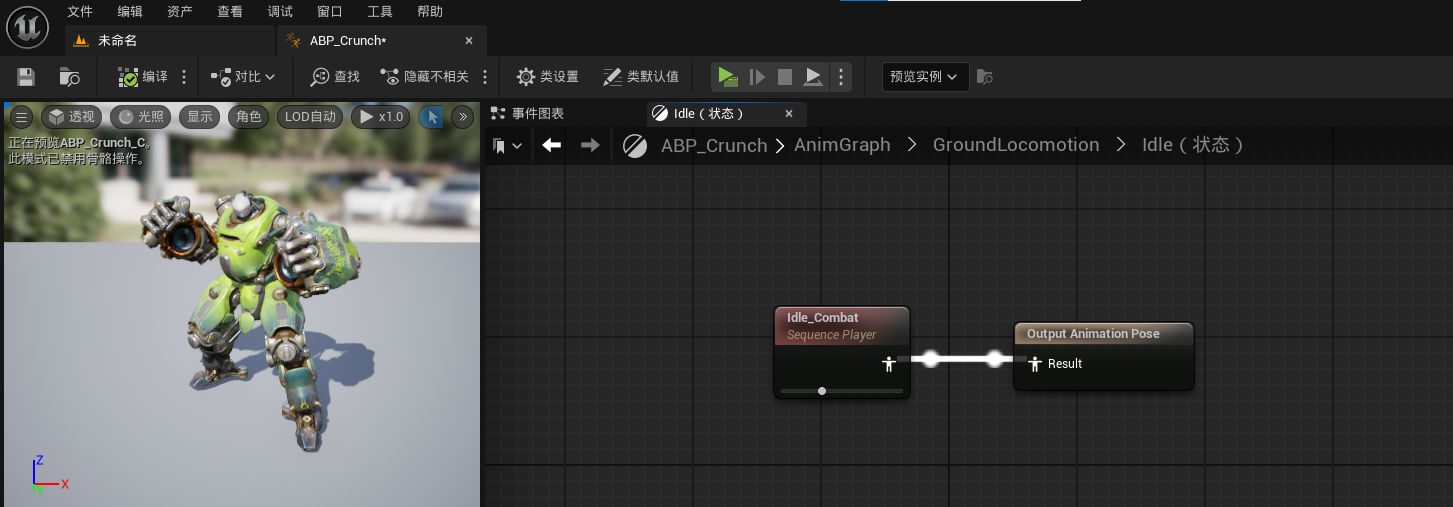Image resolution: width=1453 pixels, height=507 pixels.
Task: Open the LOD自动 menu
Action: click(311, 117)
